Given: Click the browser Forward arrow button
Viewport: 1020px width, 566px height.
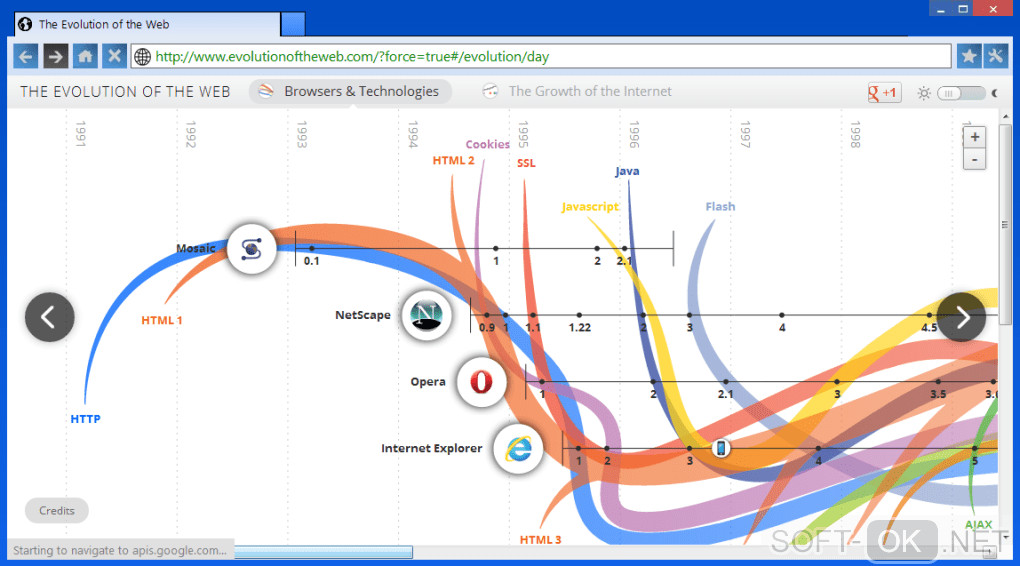Looking at the screenshot, I should click(55, 57).
